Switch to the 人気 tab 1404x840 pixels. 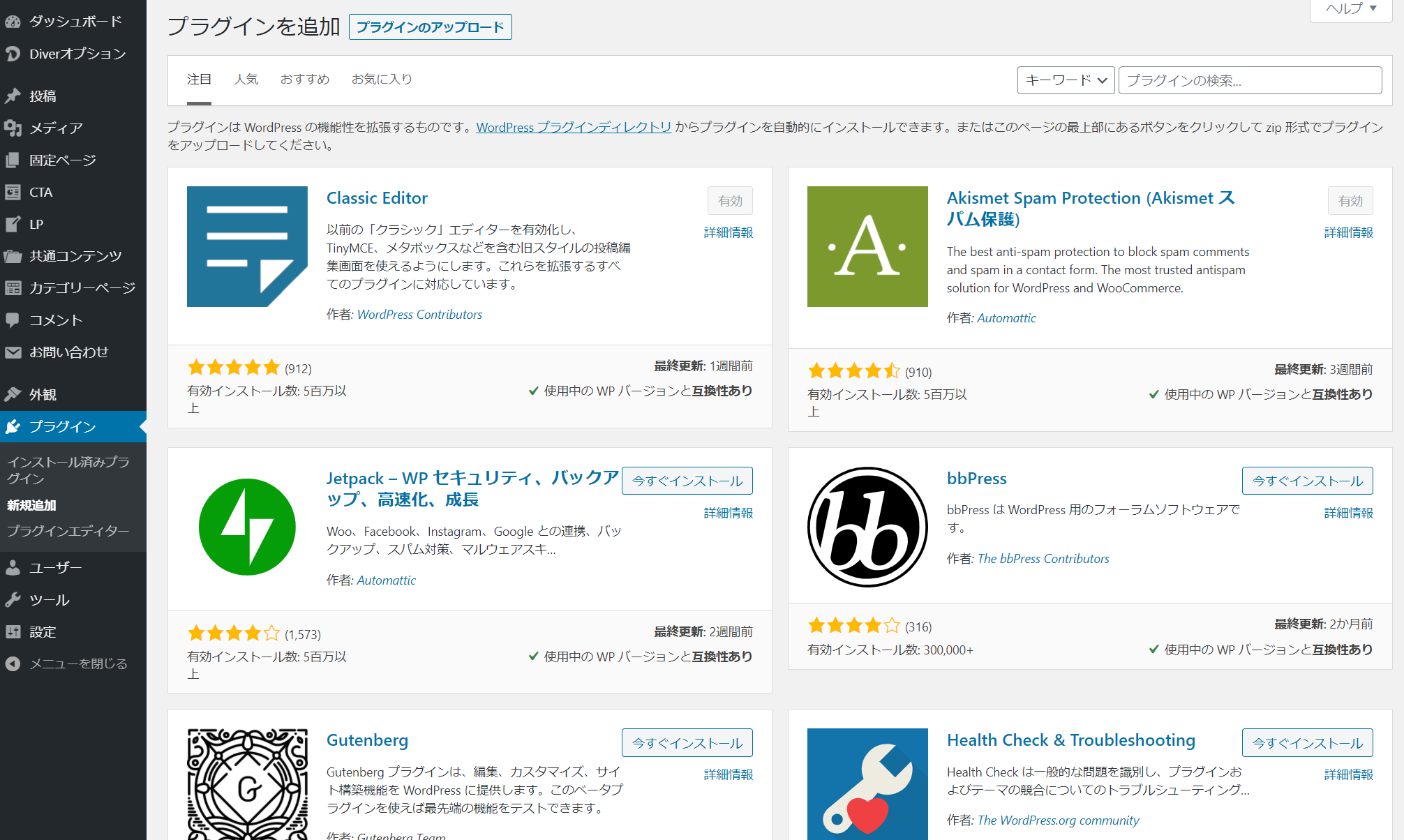[246, 80]
